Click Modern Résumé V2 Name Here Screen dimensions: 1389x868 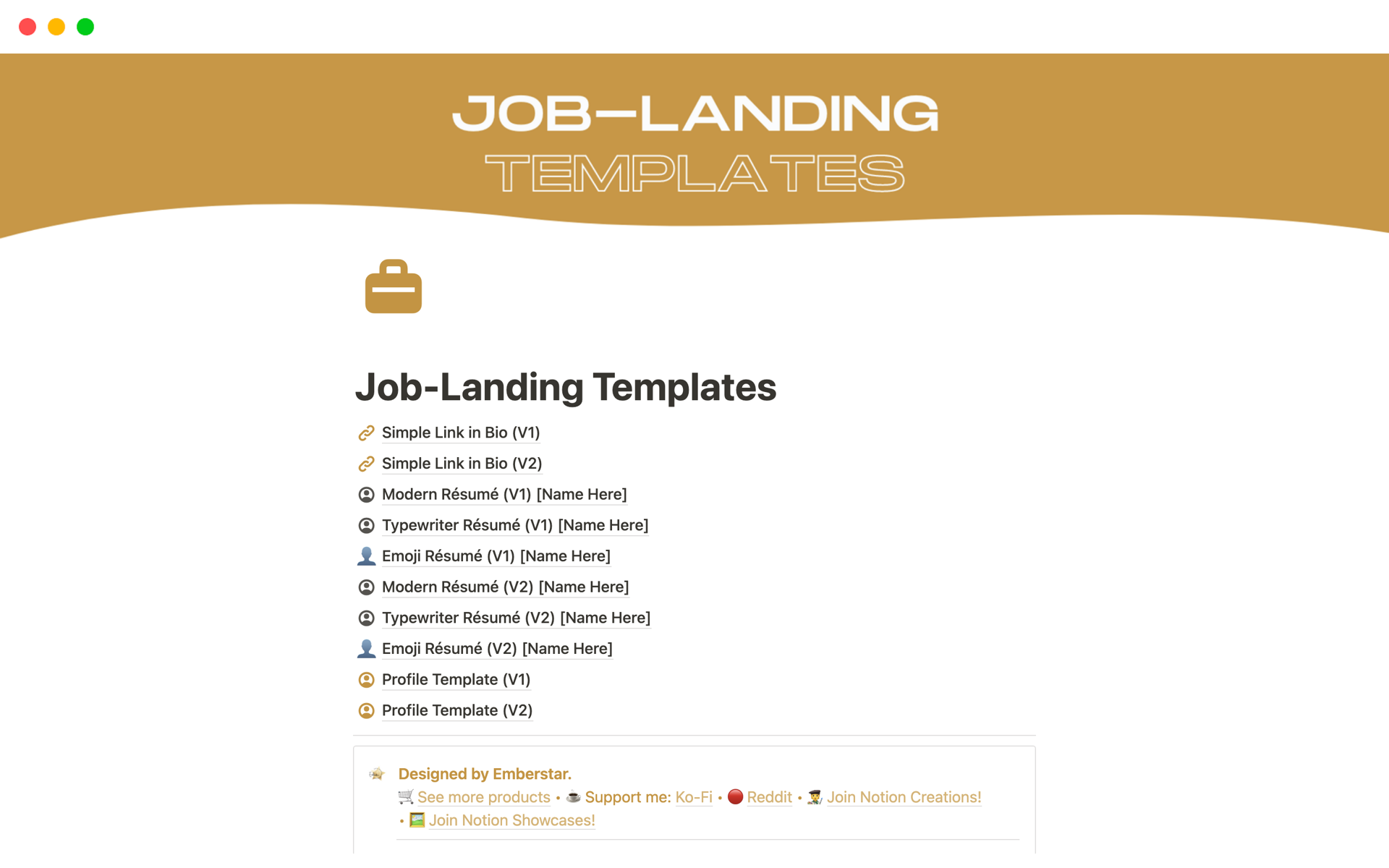point(504,587)
